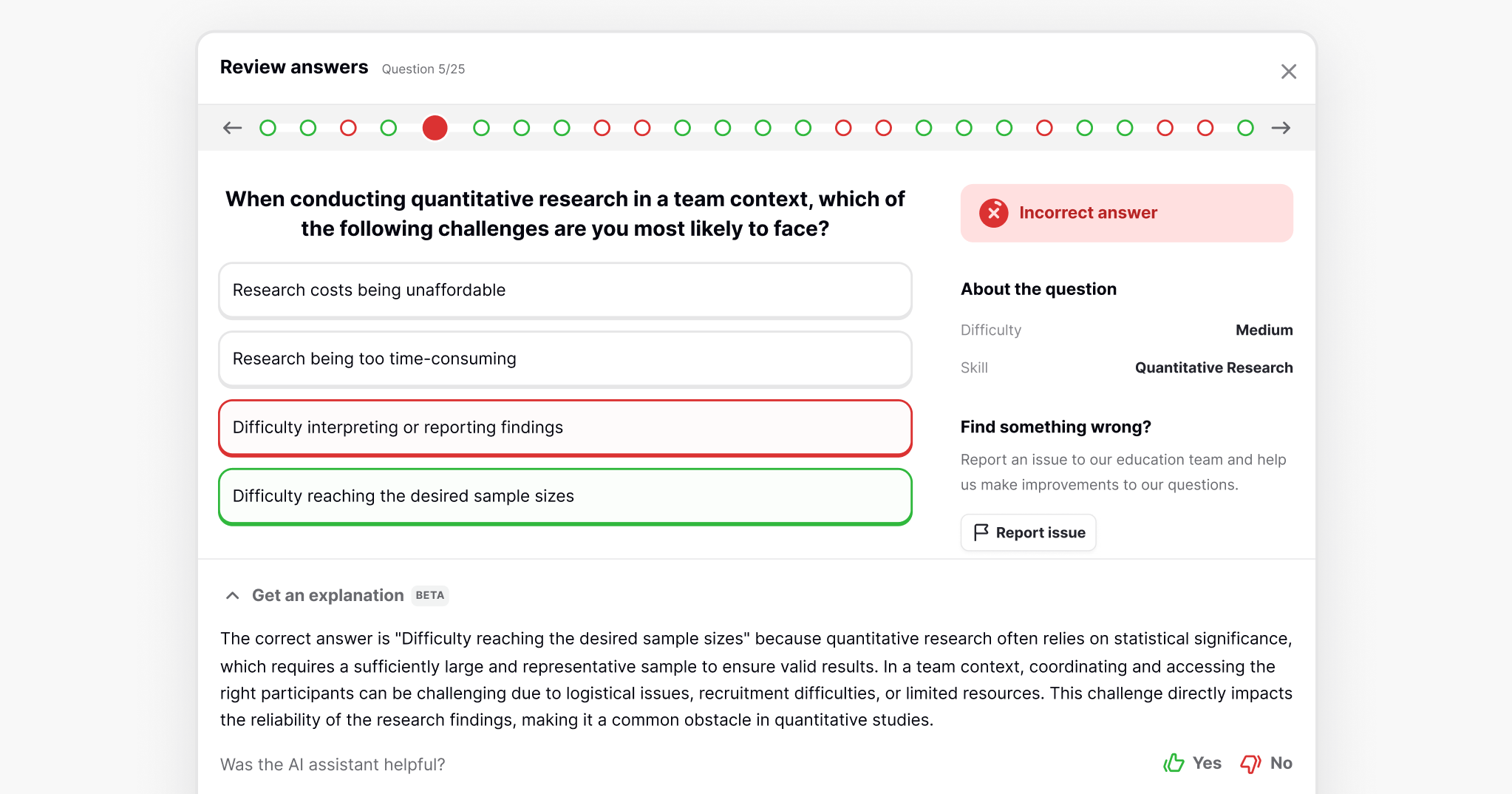Click the BETA badge next to explanation

(429, 596)
